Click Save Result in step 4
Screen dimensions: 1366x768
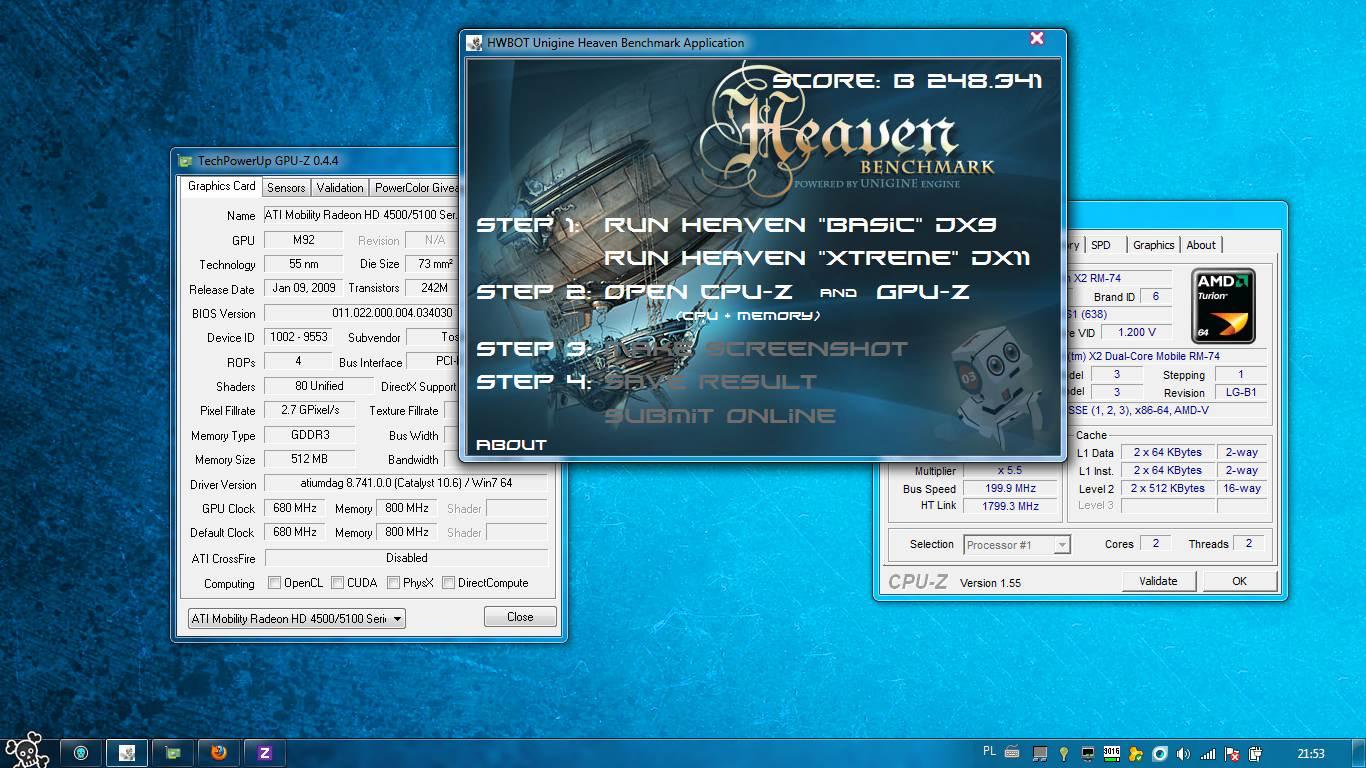[711, 382]
